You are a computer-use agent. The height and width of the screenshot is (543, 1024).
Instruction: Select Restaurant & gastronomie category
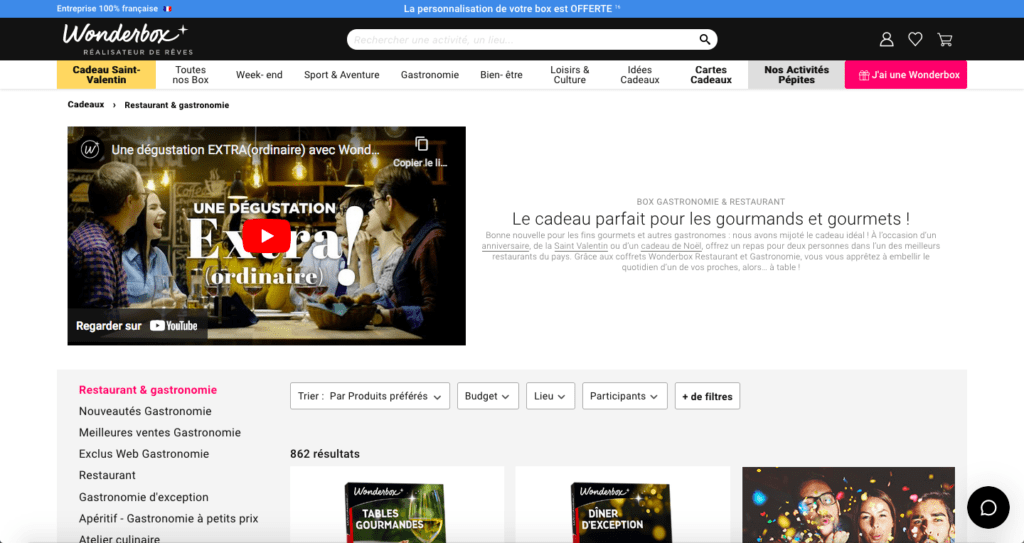(148, 390)
